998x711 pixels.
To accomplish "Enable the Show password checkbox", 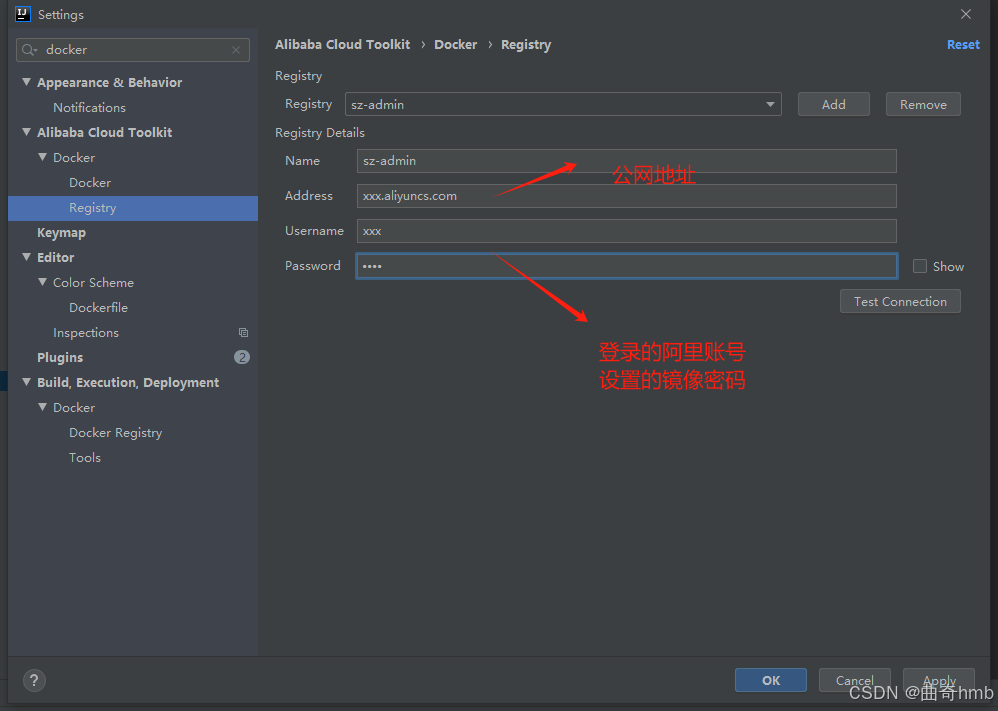I will point(920,266).
